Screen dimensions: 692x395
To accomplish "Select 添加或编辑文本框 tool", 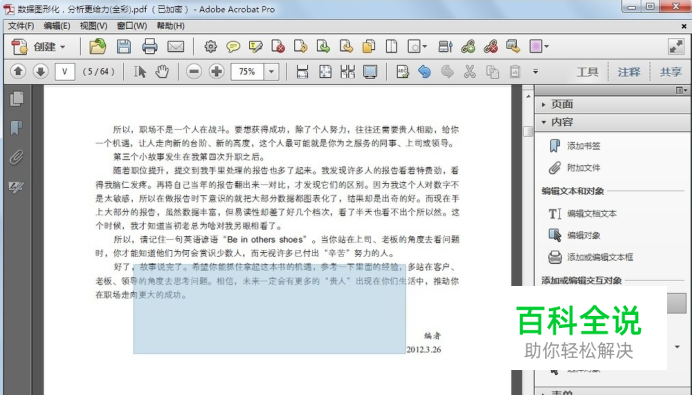I will [x=600, y=257].
